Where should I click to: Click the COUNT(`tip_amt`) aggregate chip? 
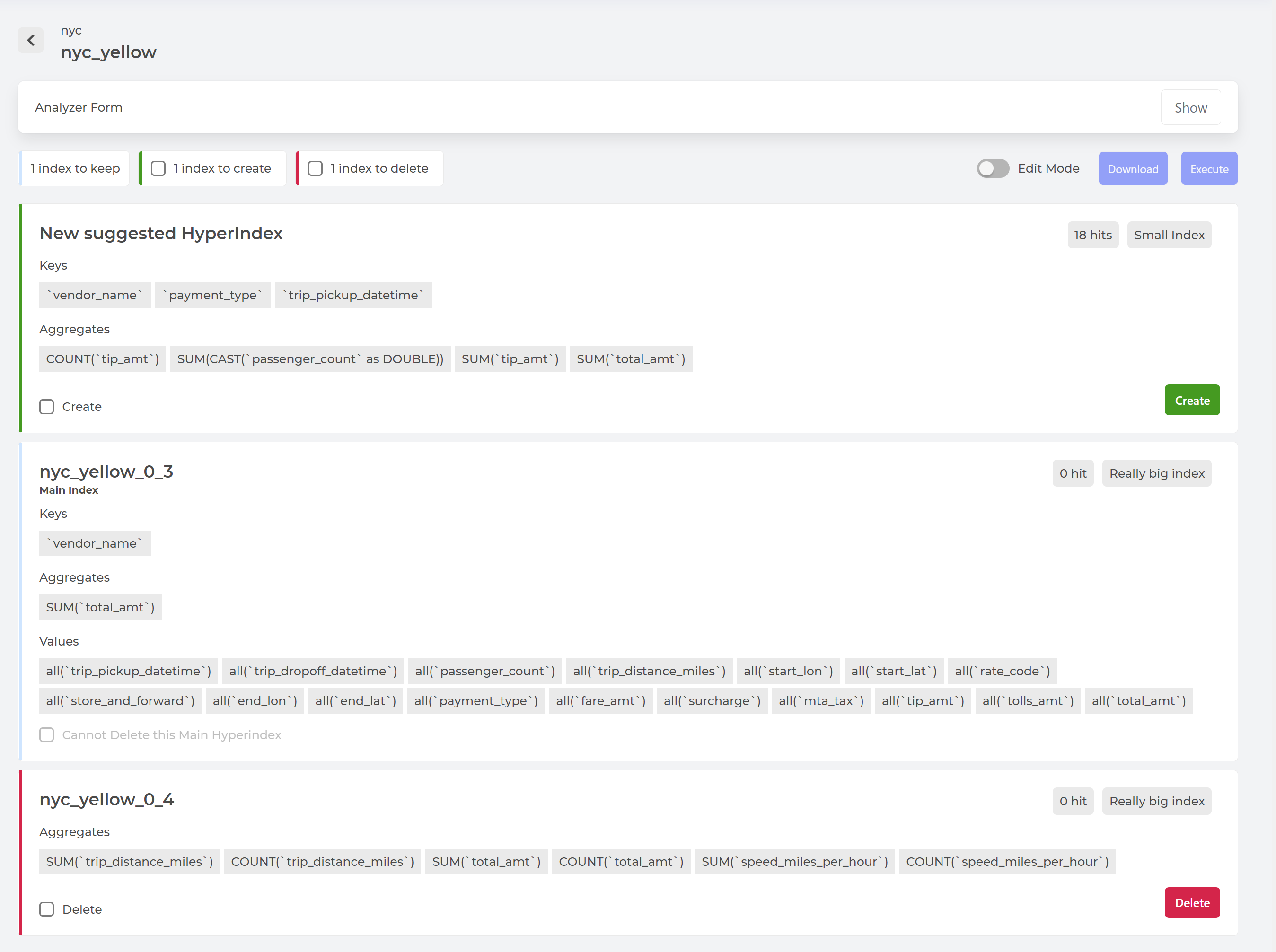103,359
